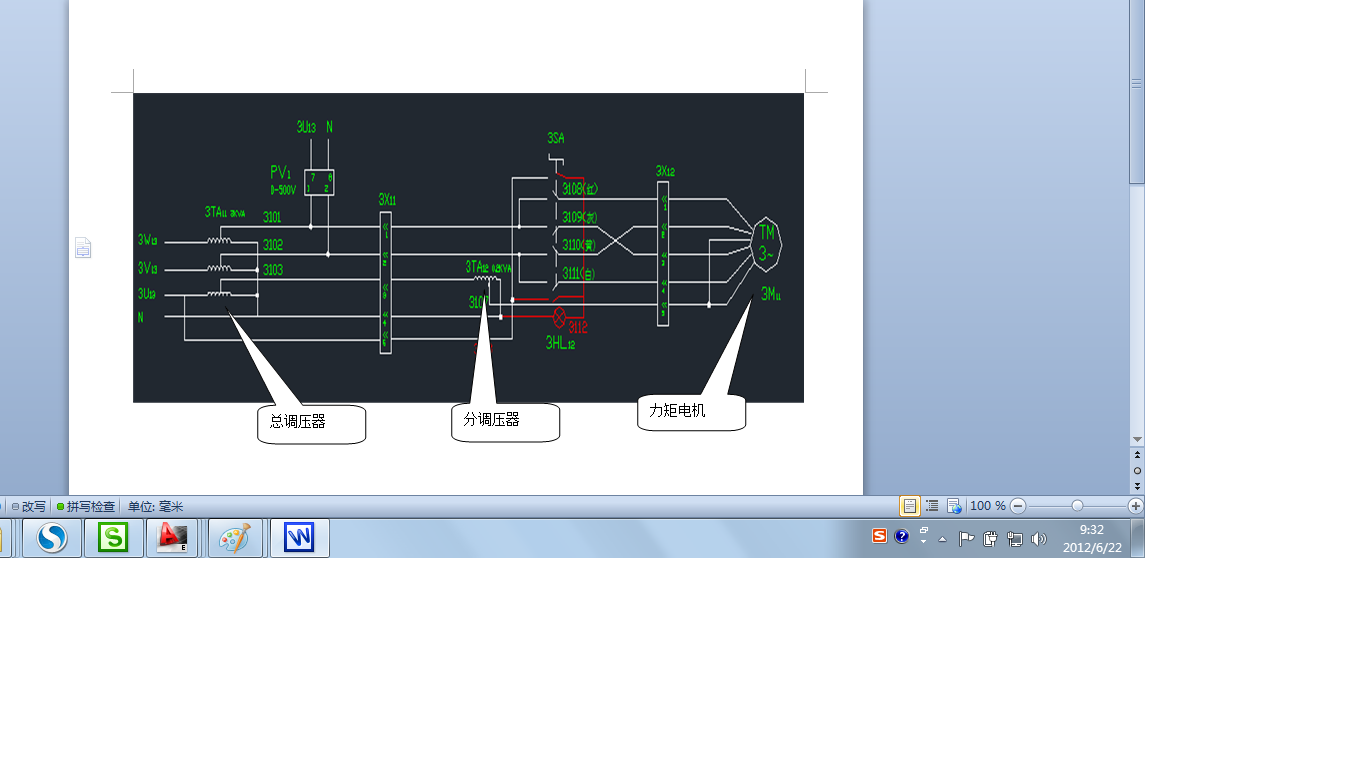This screenshot has height=768, width=1366.
Task: Open Sogou browser from taskbar
Action: click(52, 538)
